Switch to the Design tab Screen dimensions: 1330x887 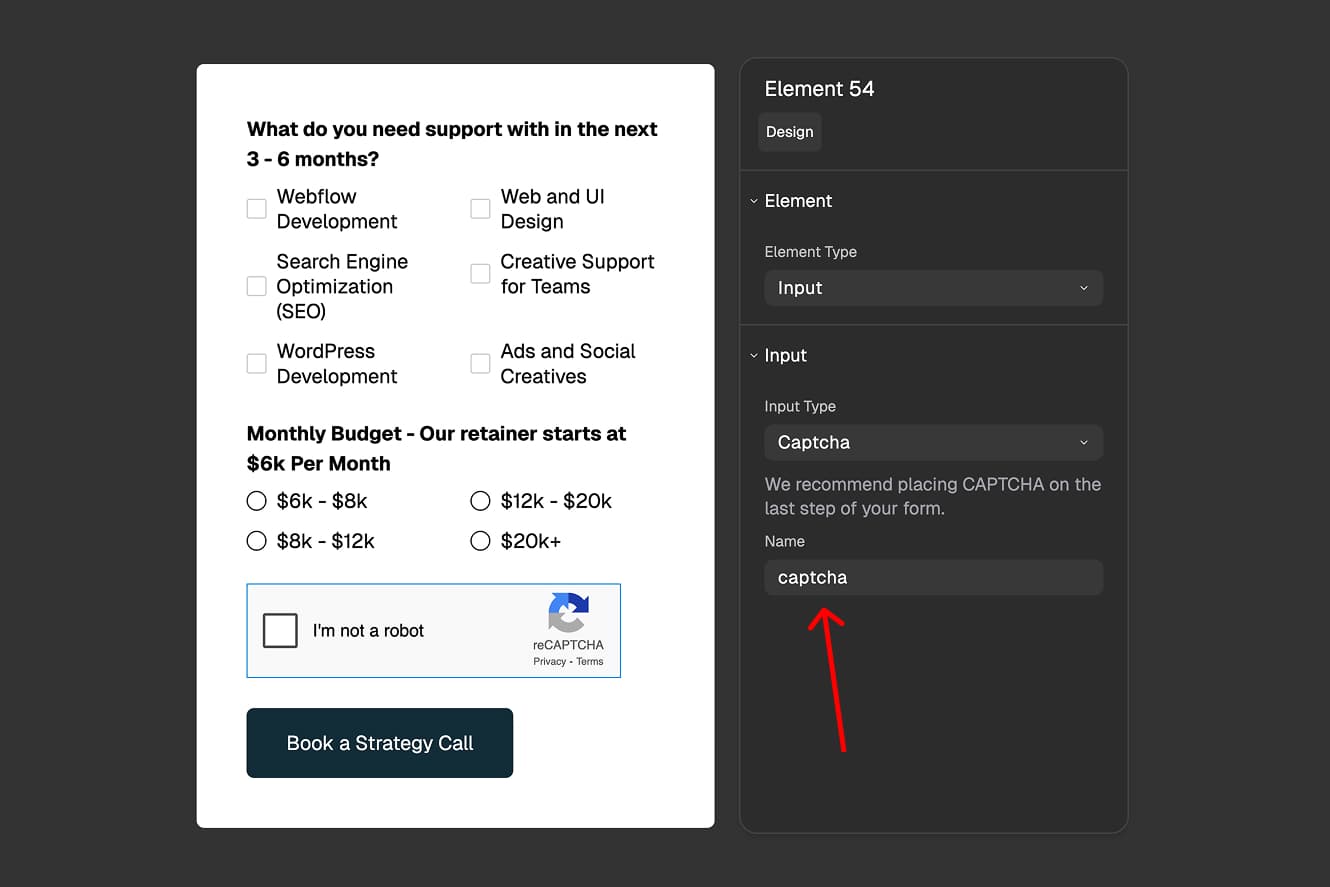pos(789,132)
